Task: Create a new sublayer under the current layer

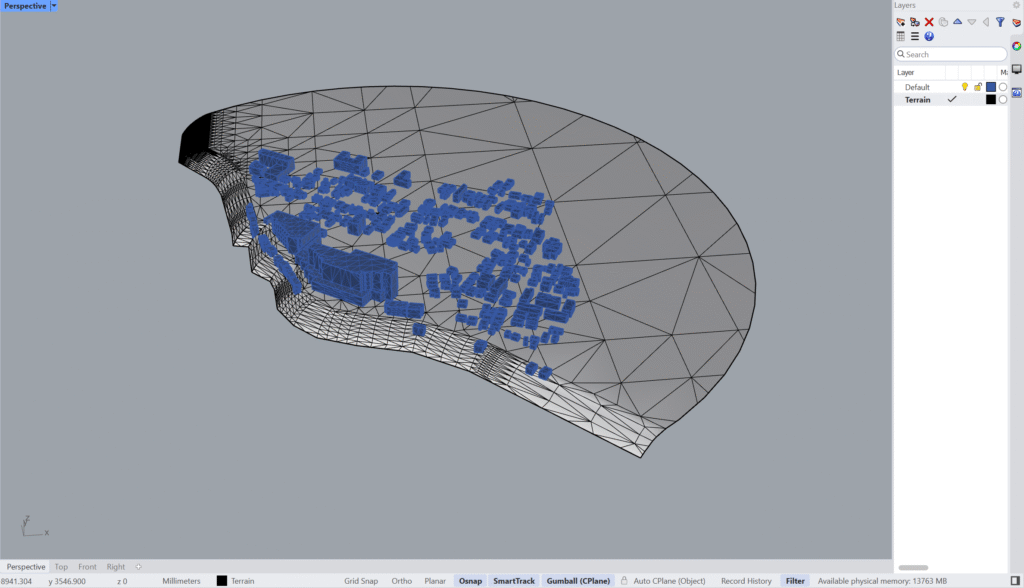Action: pos(915,21)
